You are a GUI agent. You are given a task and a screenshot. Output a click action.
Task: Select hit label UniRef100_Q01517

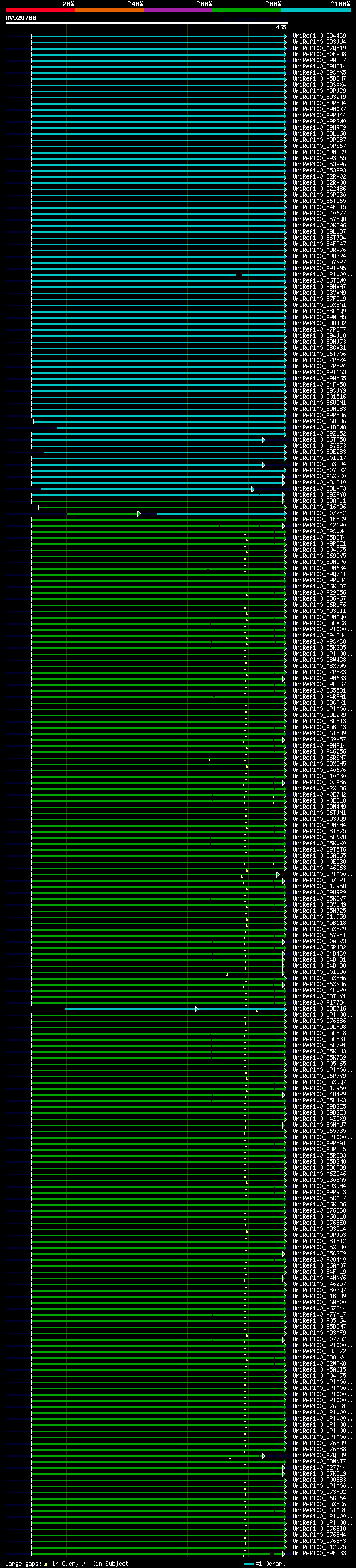319,458
